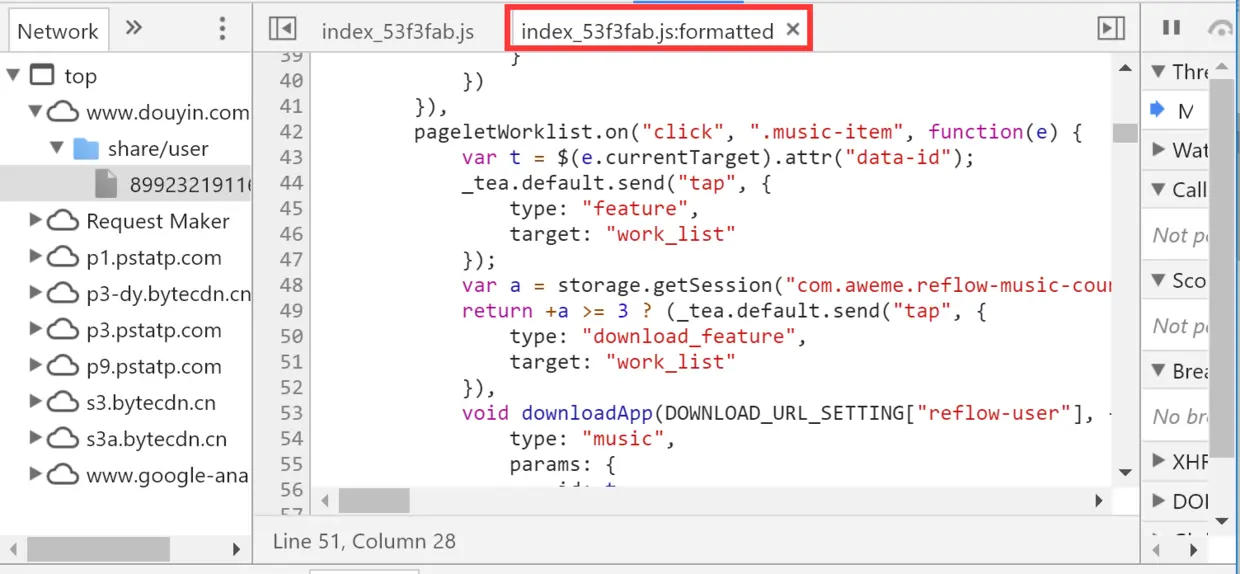Hide the navigator pane toggle icon
This screenshot has height=574, width=1240.
[x=283, y=29]
